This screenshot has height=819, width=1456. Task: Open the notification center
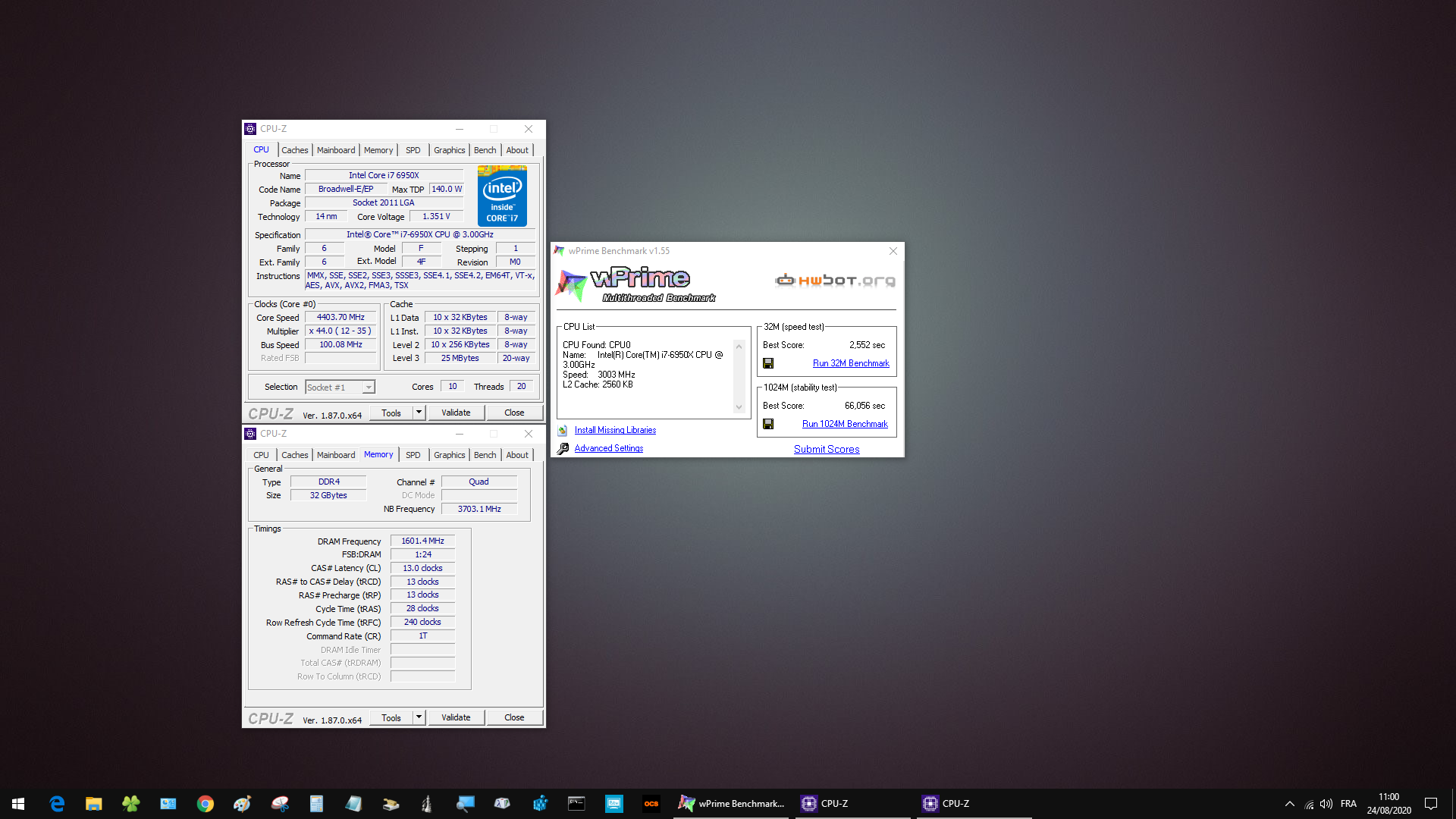point(1431,804)
